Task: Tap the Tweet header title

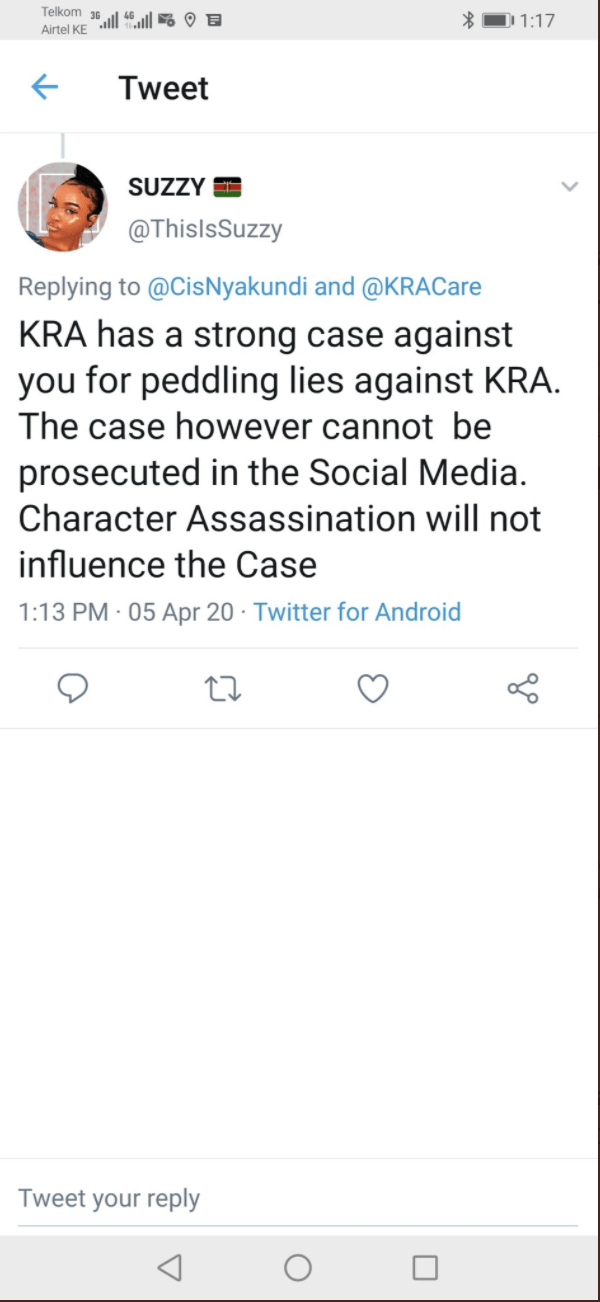Action: (164, 88)
